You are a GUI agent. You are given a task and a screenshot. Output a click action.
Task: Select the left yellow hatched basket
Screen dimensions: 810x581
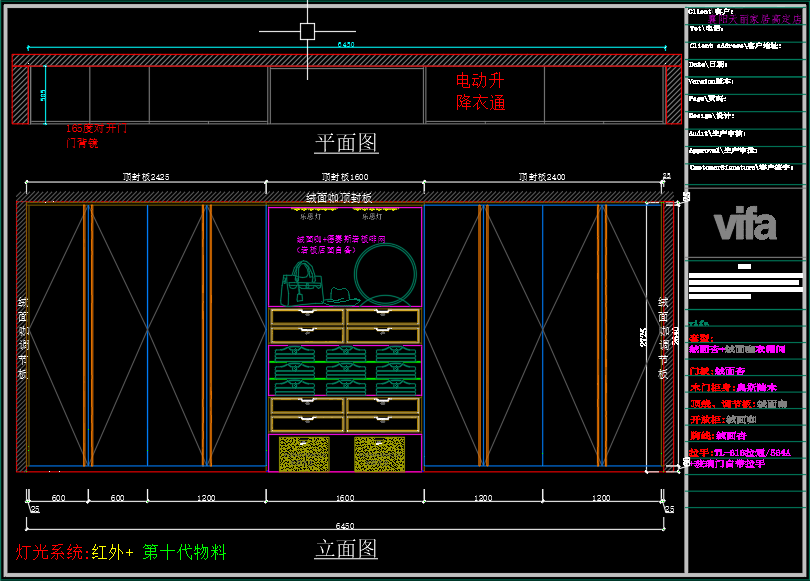point(305,453)
